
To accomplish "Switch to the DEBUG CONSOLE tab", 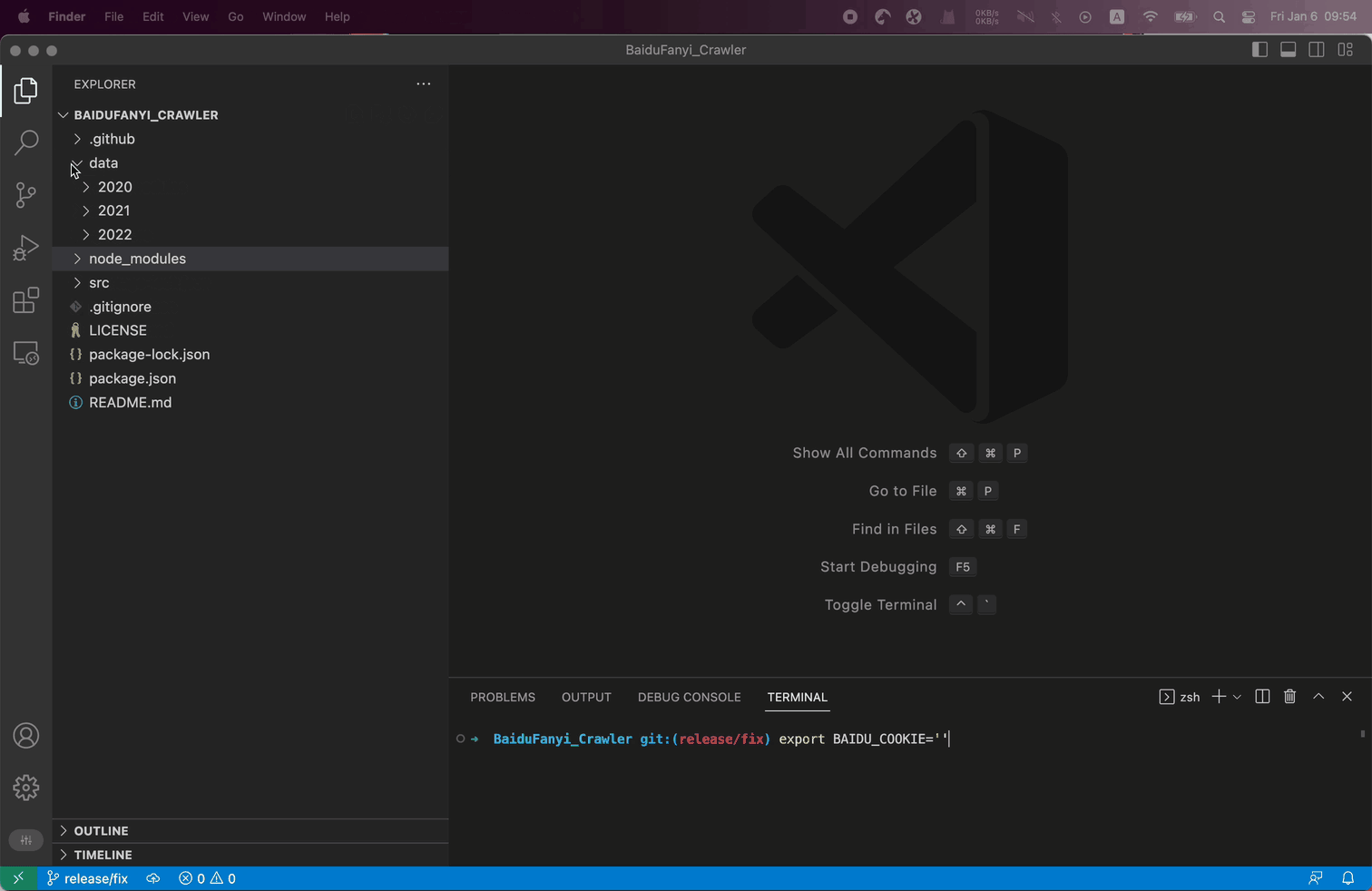I will click(690, 697).
